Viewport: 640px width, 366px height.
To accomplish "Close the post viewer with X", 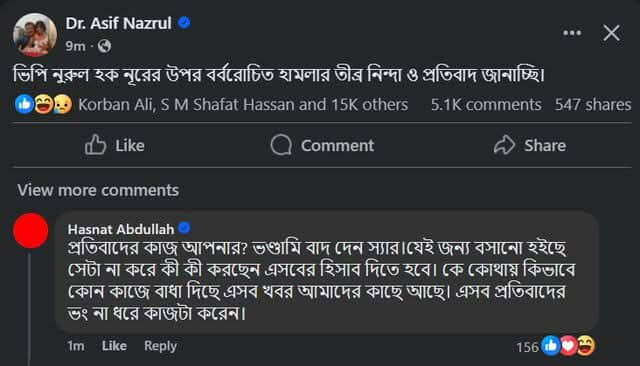I will tap(611, 33).
